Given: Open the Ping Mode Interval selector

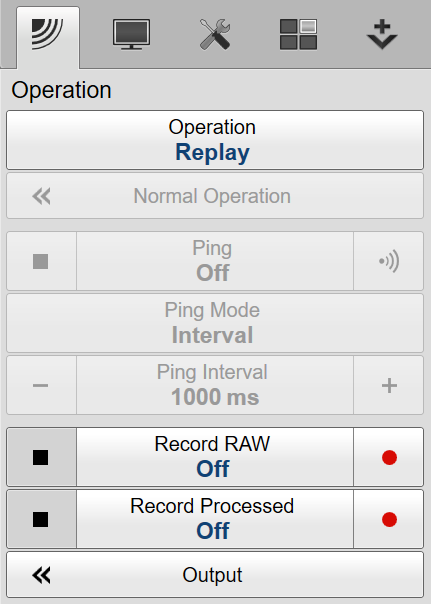Looking at the screenshot, I should pos(215,323).
